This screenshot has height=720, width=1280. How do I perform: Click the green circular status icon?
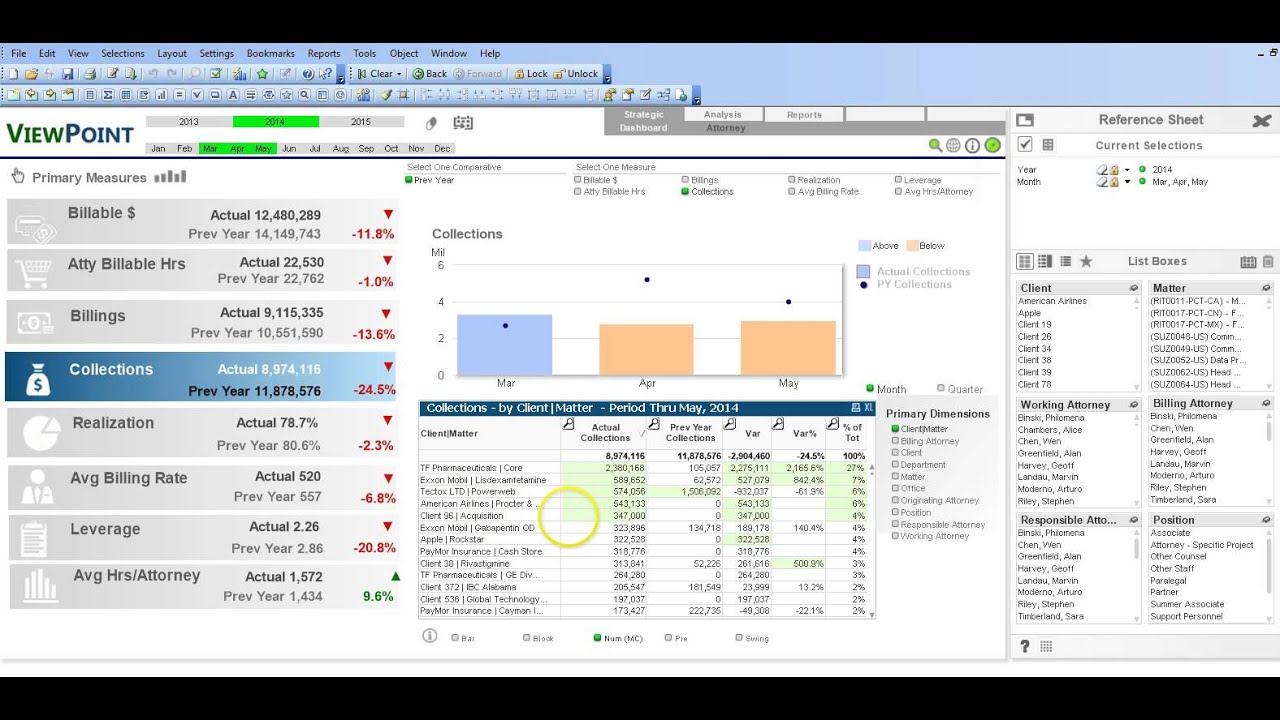tap(992, 145)
